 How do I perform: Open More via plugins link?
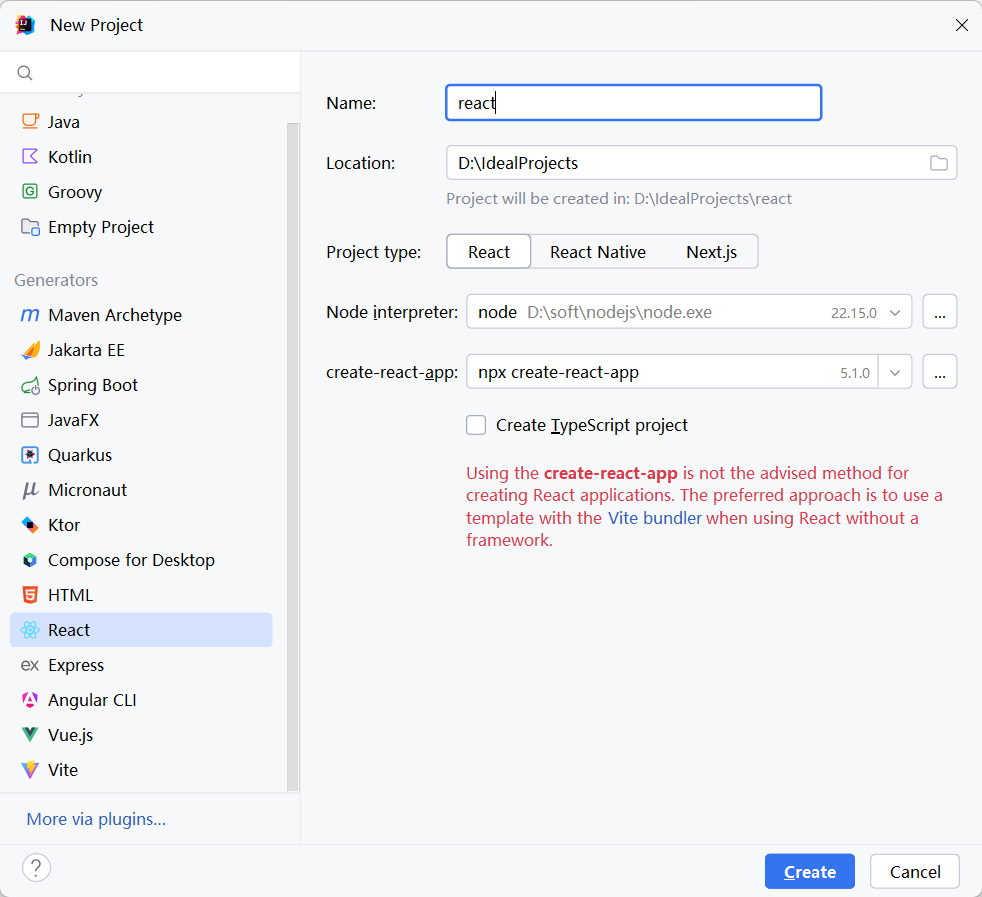[x=96, y=819]
